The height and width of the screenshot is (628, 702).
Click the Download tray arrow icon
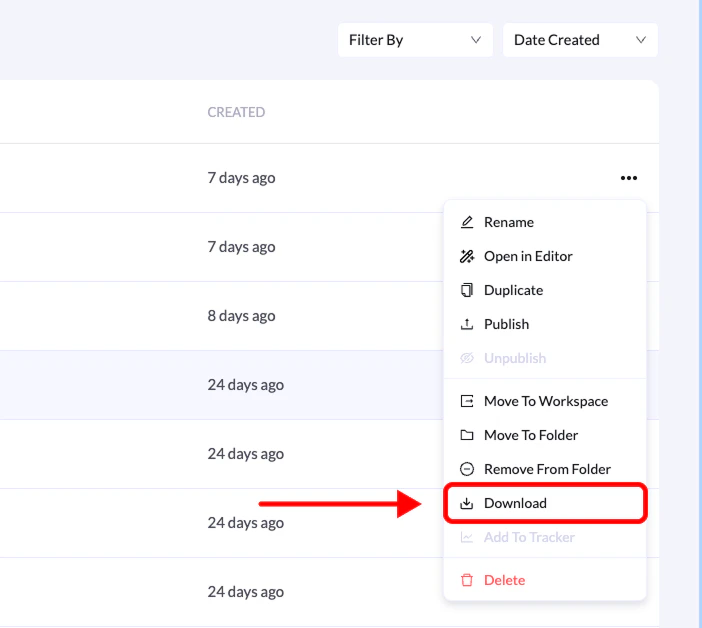click(x=466, y=503)
